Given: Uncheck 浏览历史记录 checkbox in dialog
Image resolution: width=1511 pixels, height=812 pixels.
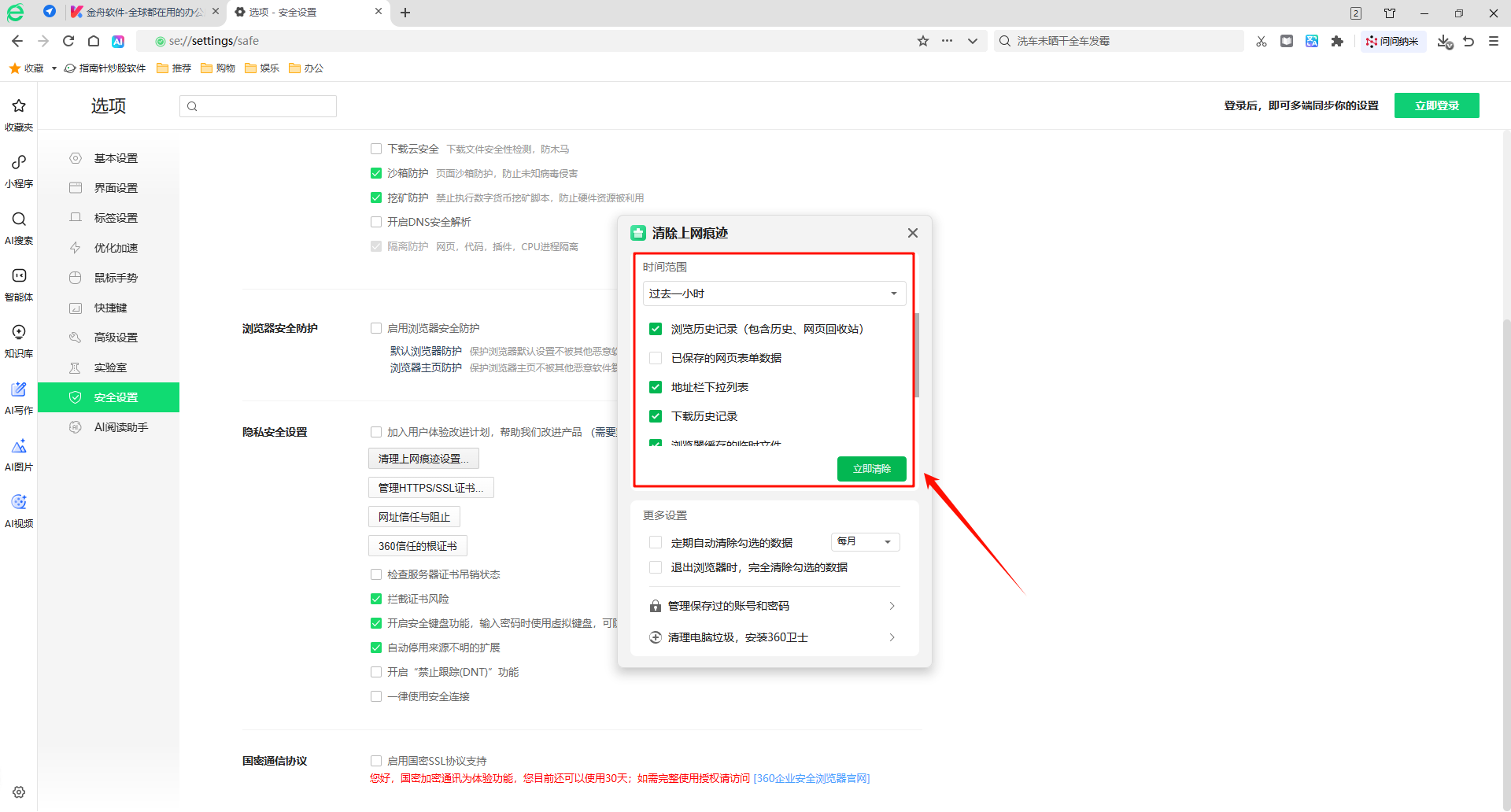Looking at the screenshot, I should (656, 329).
